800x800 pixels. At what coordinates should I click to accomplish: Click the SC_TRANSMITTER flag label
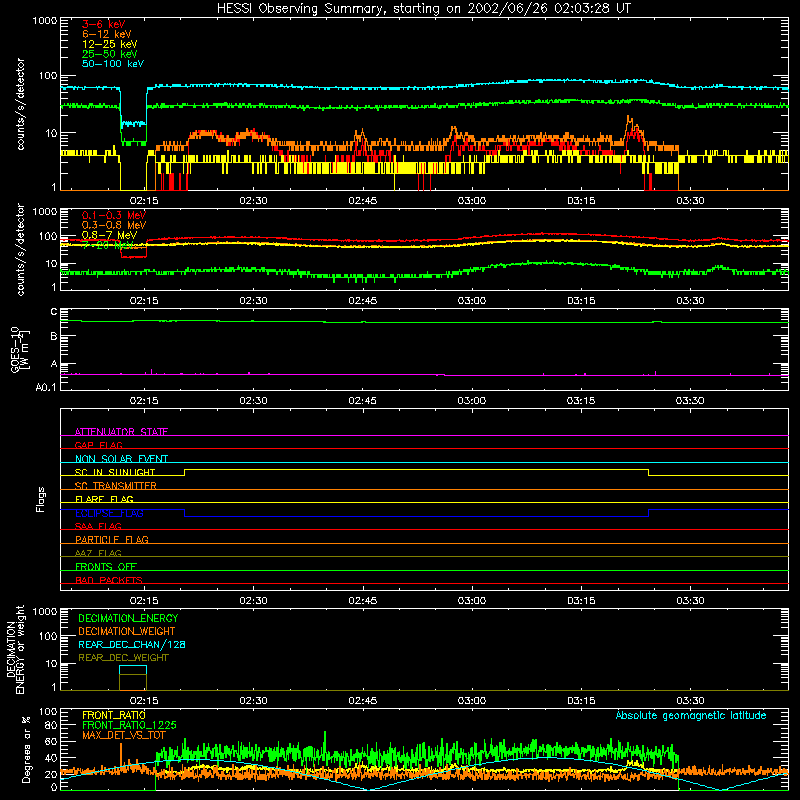coord(115,485)
